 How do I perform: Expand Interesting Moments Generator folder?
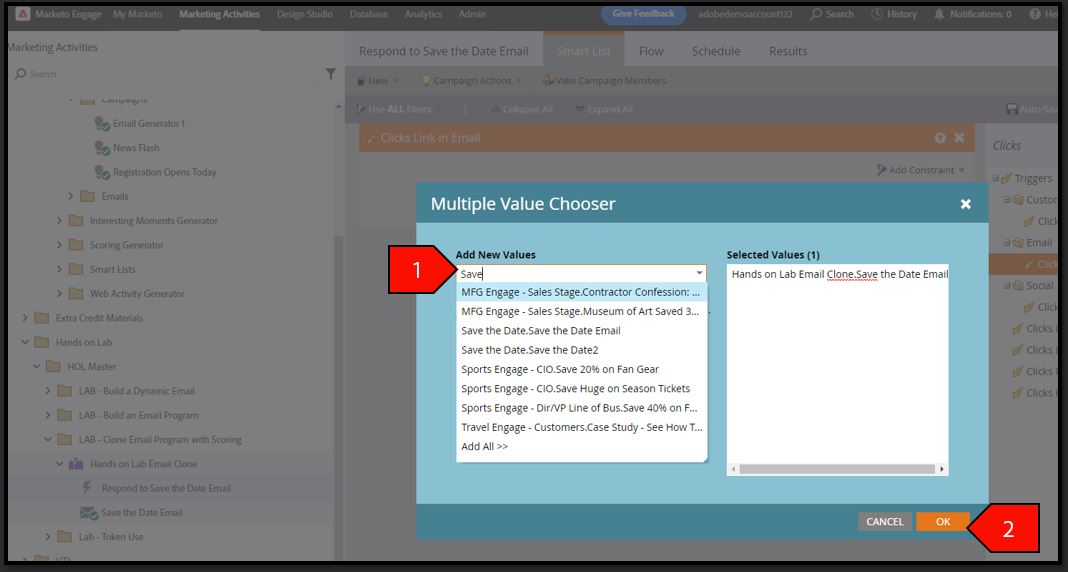59,221
